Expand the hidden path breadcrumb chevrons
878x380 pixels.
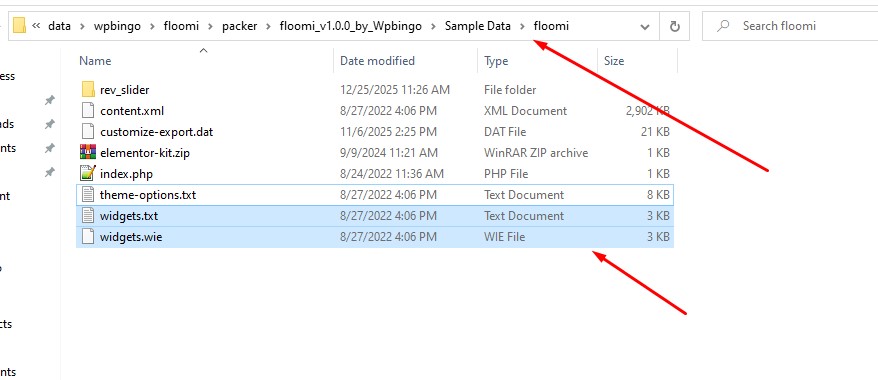point(37,26)
